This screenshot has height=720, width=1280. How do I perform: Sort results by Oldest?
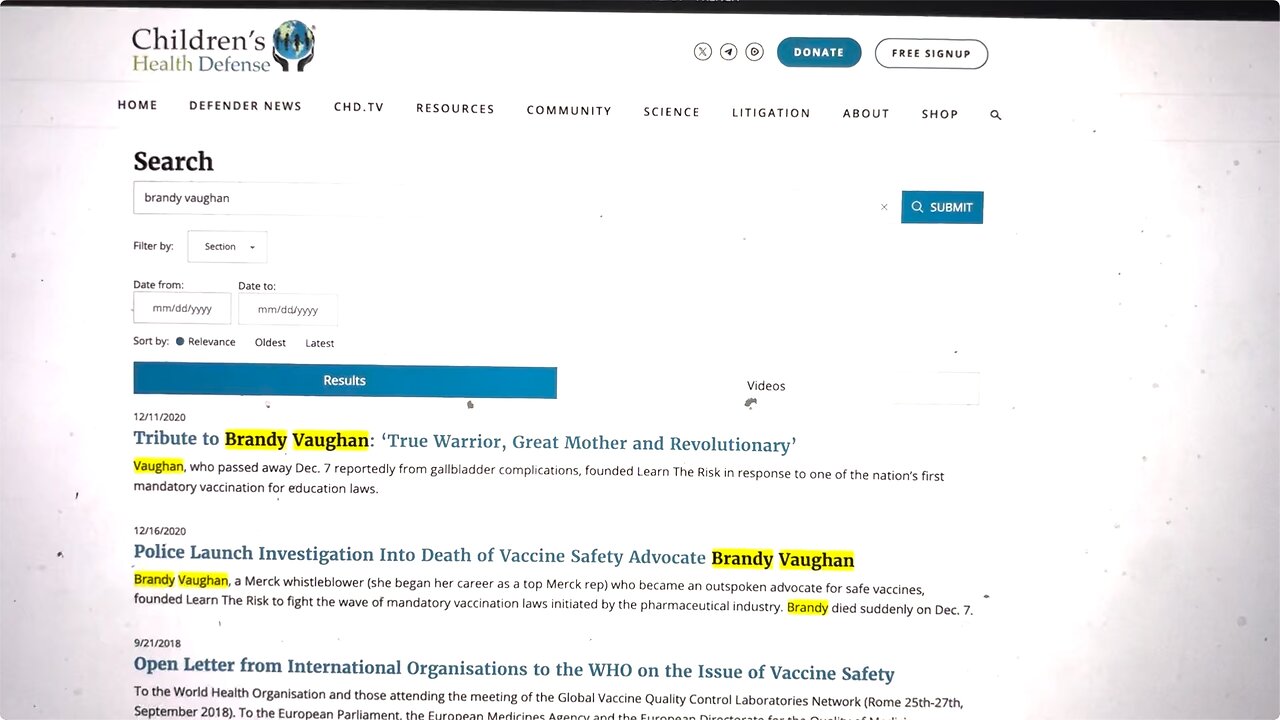(270, 343)
